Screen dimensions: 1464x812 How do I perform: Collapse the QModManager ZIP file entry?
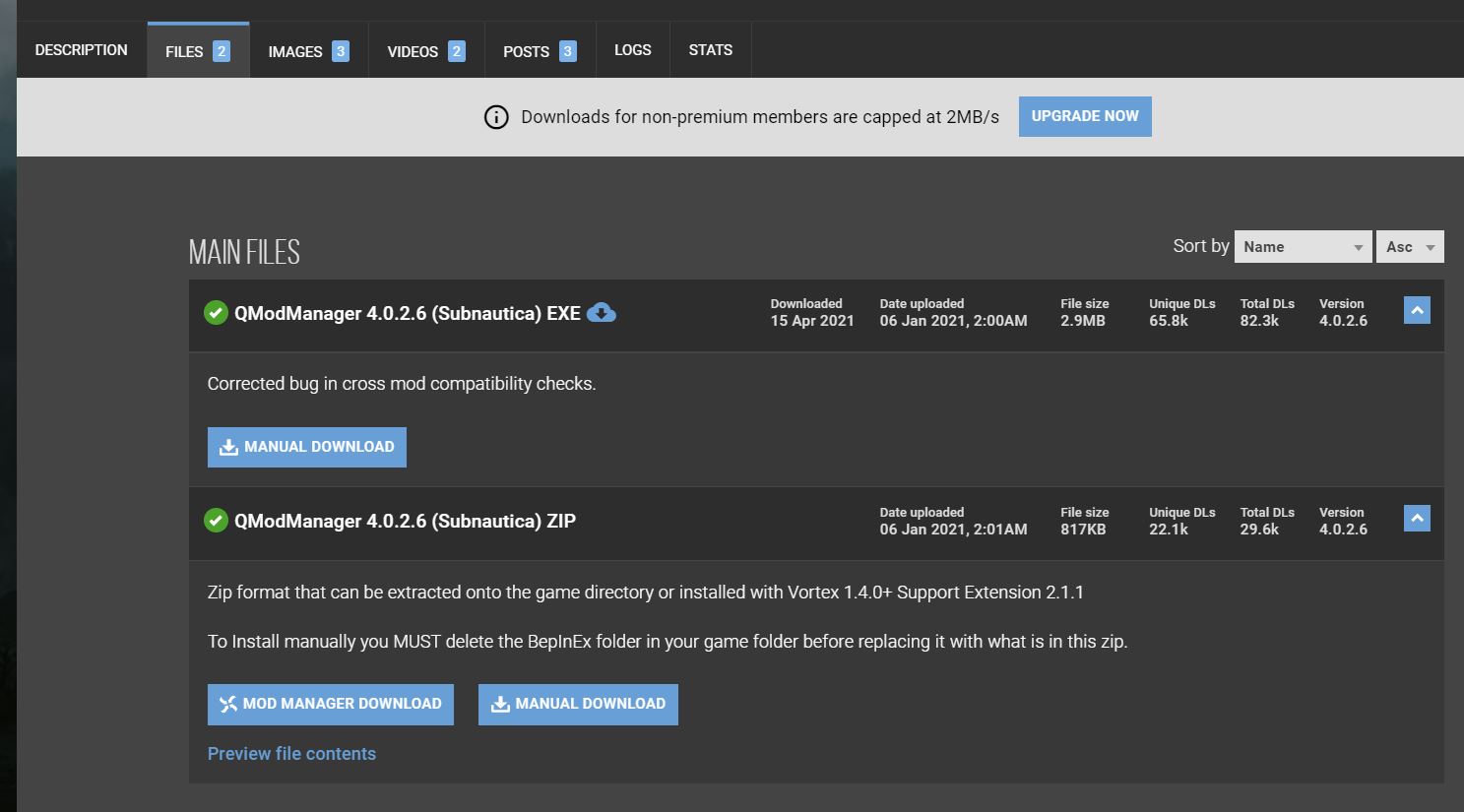(1417, 518)
